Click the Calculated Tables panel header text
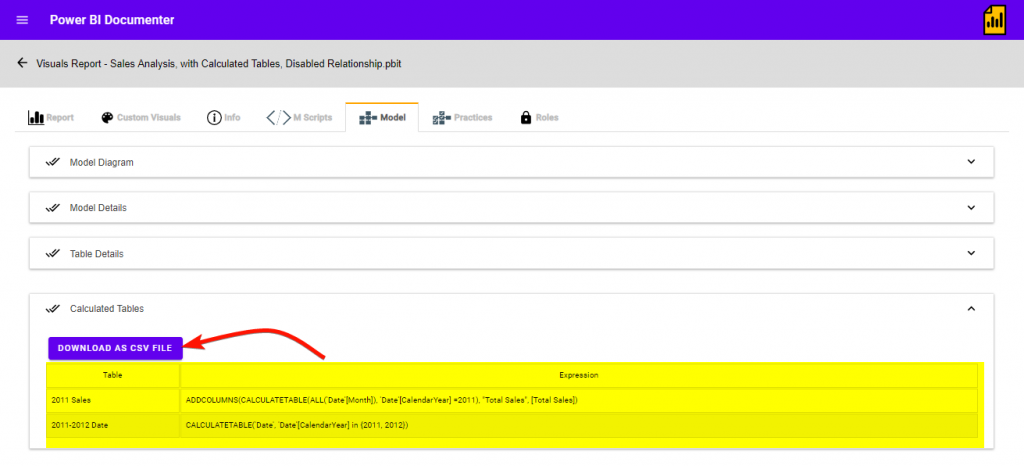The image size is (1024, 466). click(106, 309)
